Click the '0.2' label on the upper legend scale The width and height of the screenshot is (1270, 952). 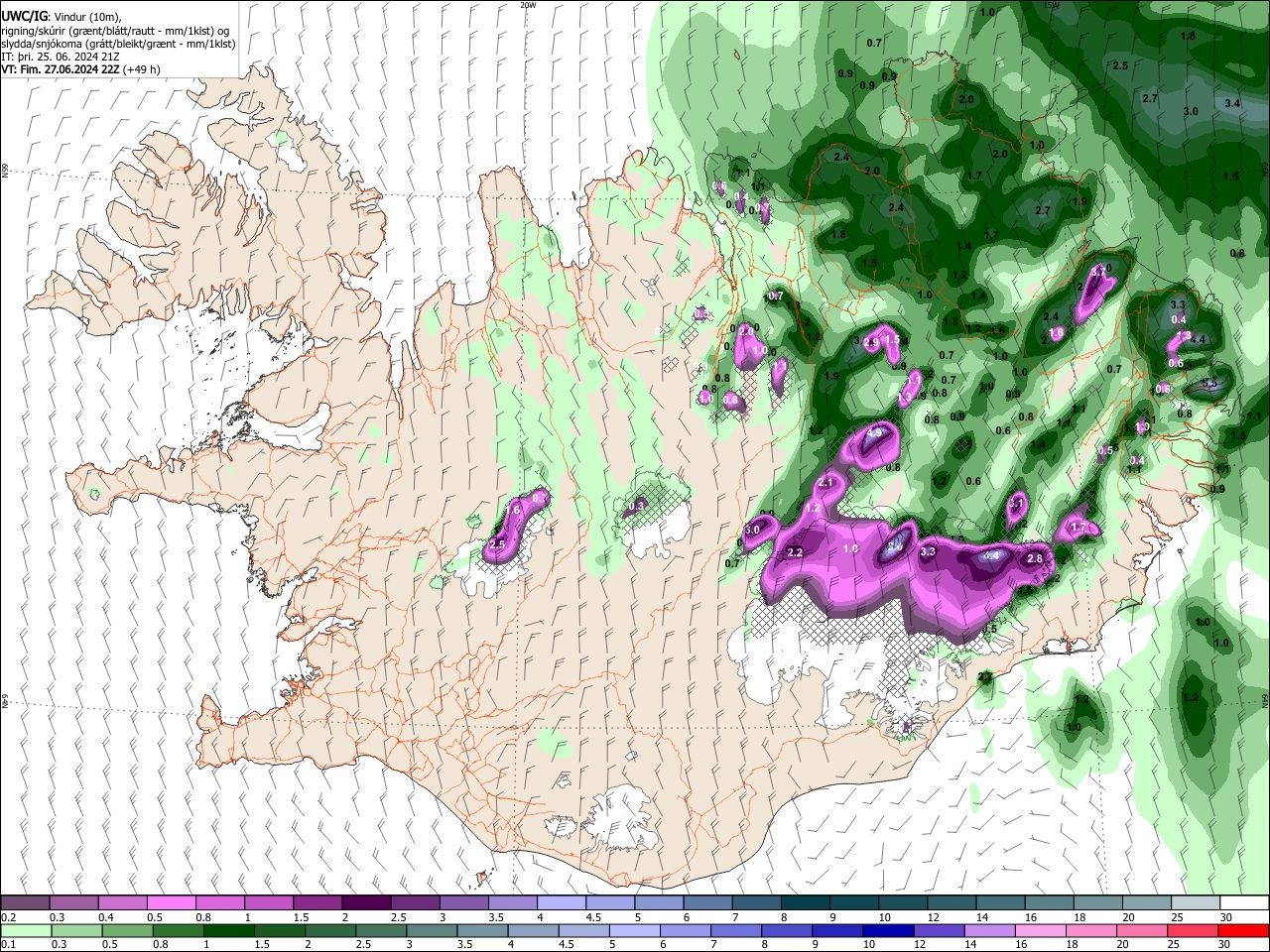pos(8,917)
